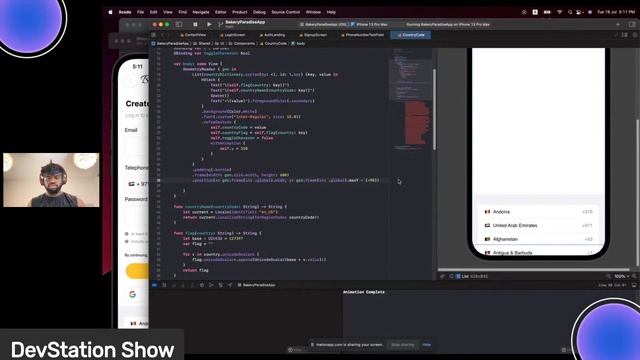Stop the running app in Xcode toolbar
The height and width of the screenshot is (360, 640).
point(195,24)
